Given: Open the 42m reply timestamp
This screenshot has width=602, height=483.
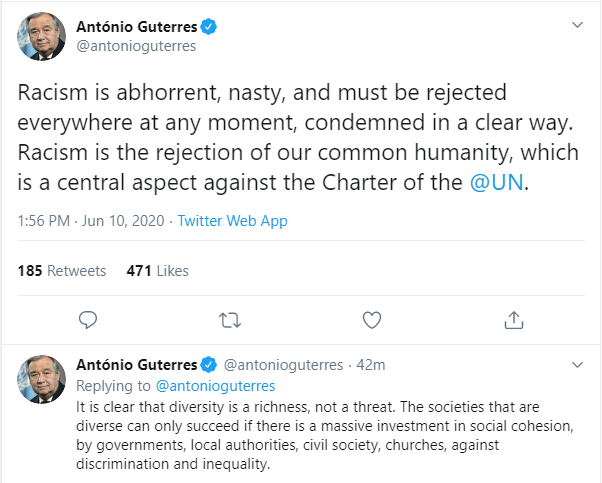Looking at the screenshot, I should (371, 366).
